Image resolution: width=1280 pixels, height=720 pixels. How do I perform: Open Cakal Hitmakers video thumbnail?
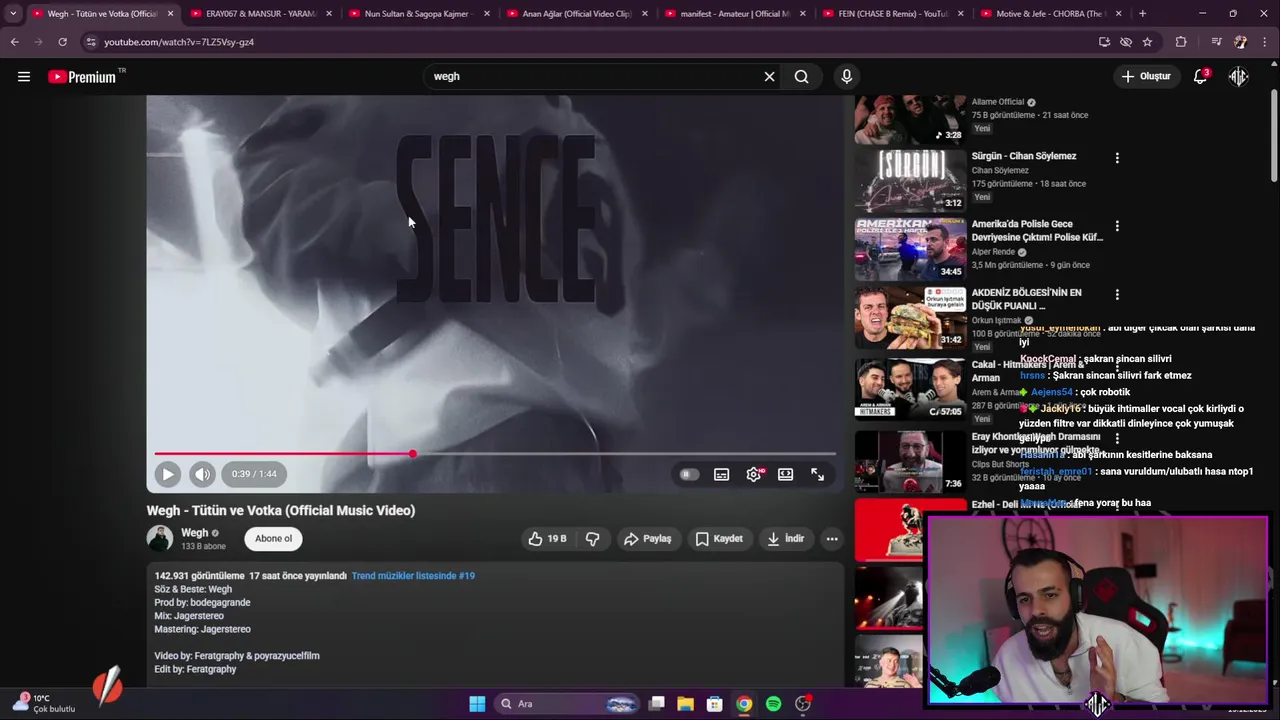pos(910,389)
